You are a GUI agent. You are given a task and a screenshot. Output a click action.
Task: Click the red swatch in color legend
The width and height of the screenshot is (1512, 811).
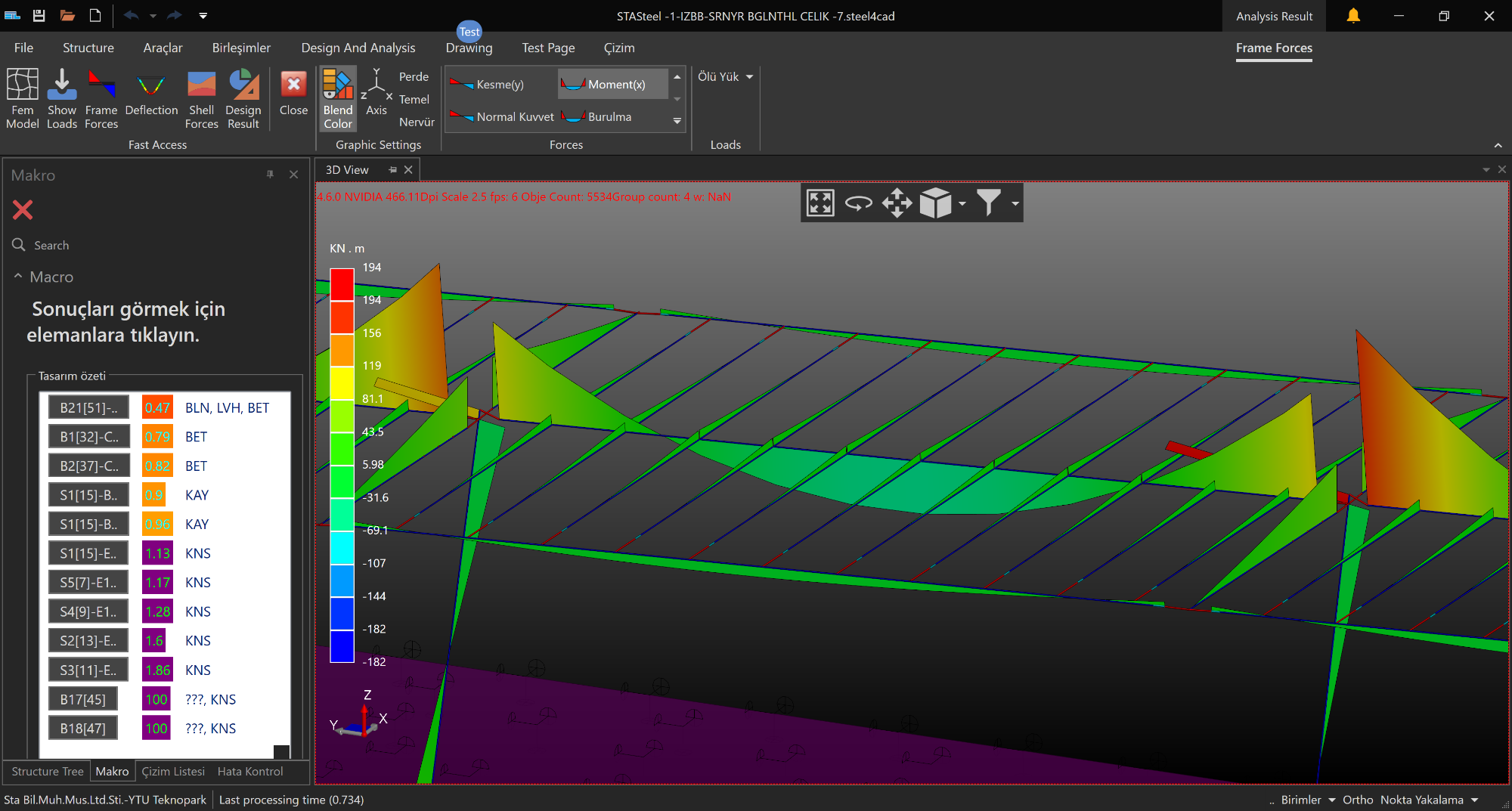pyautogui.click(x=342, y=284)
